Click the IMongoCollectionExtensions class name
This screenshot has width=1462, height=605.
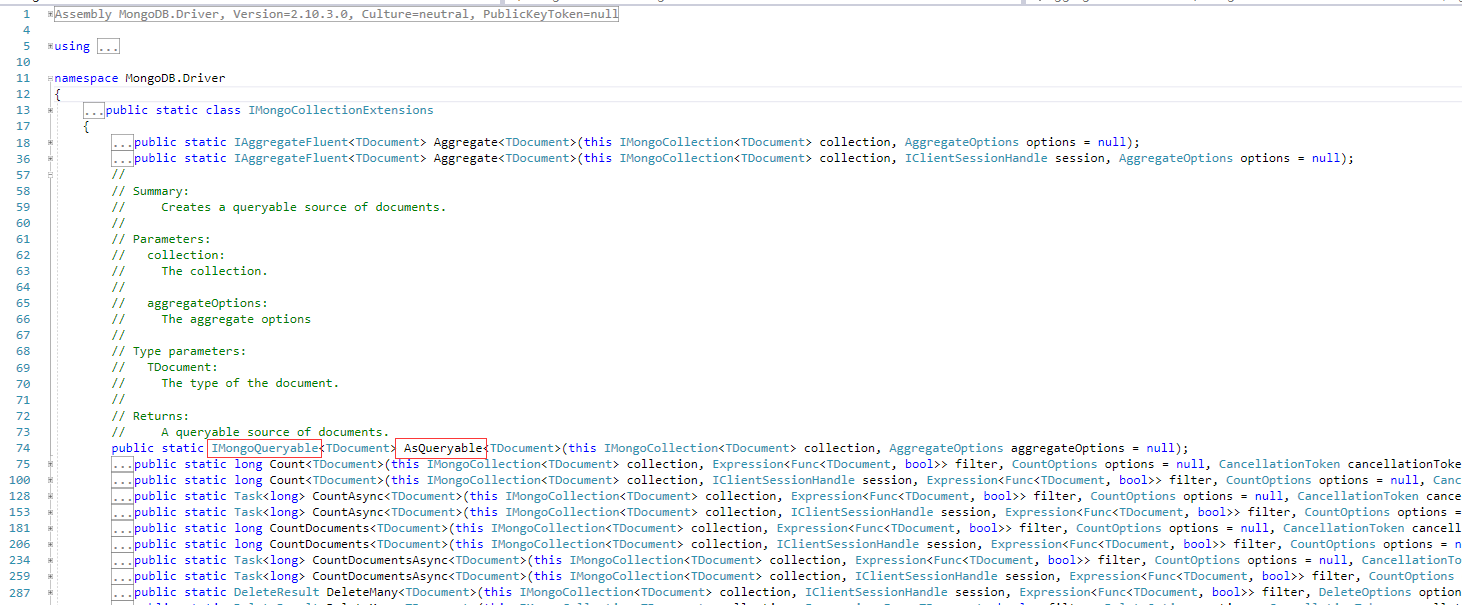tap(341, 110)
